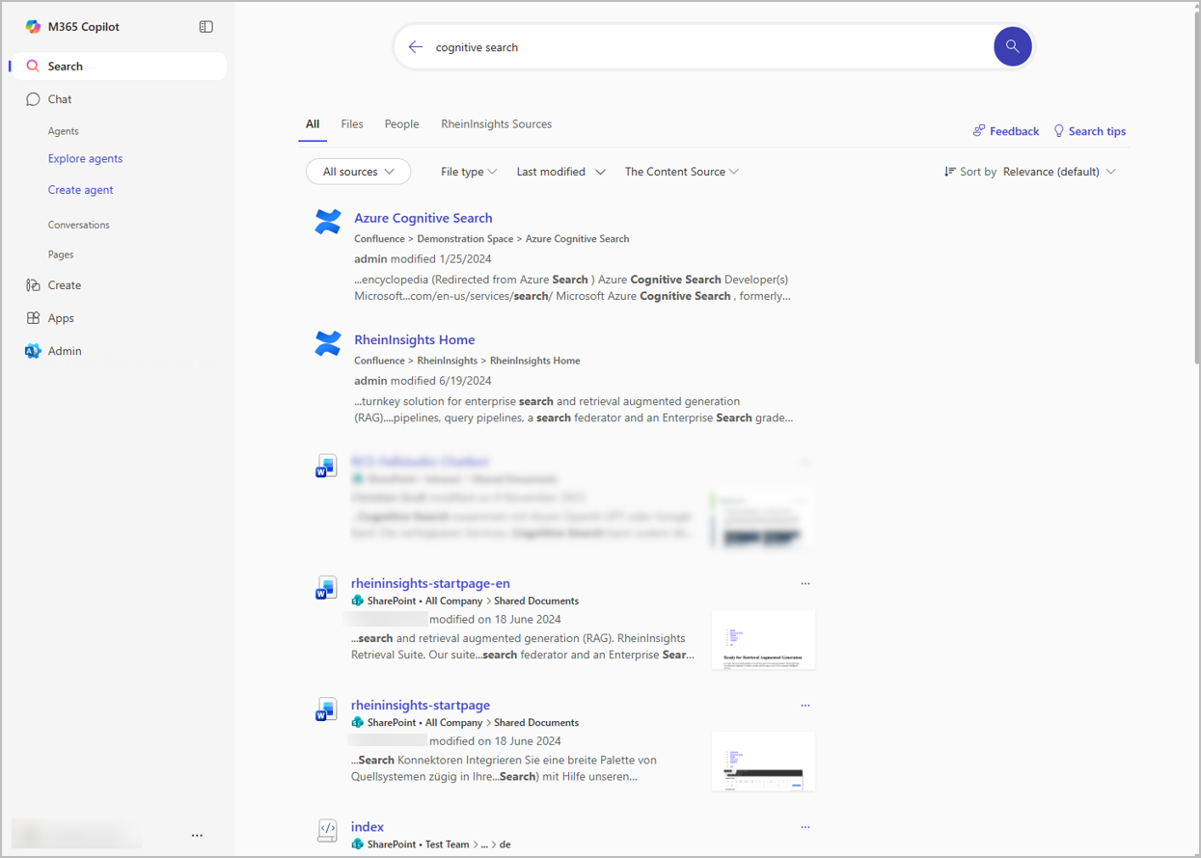Open the Create section in sidebar
This screenshot has width=1201, height=858.
click(x=64, y=285)
